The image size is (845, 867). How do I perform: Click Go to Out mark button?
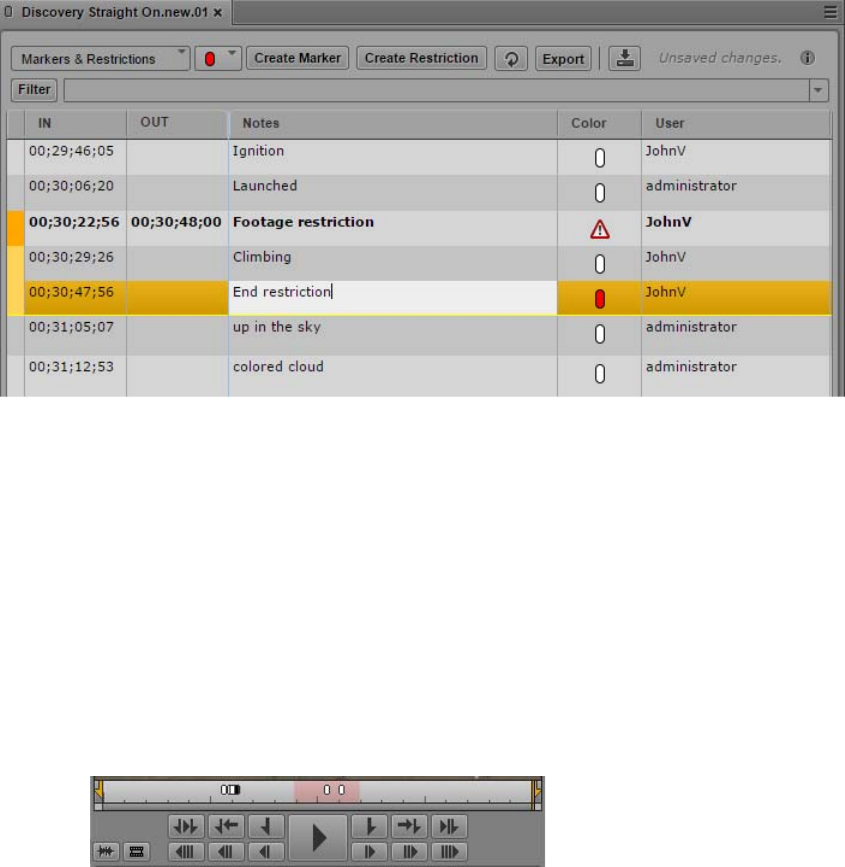pyautogui.click(x=409, y=826)
